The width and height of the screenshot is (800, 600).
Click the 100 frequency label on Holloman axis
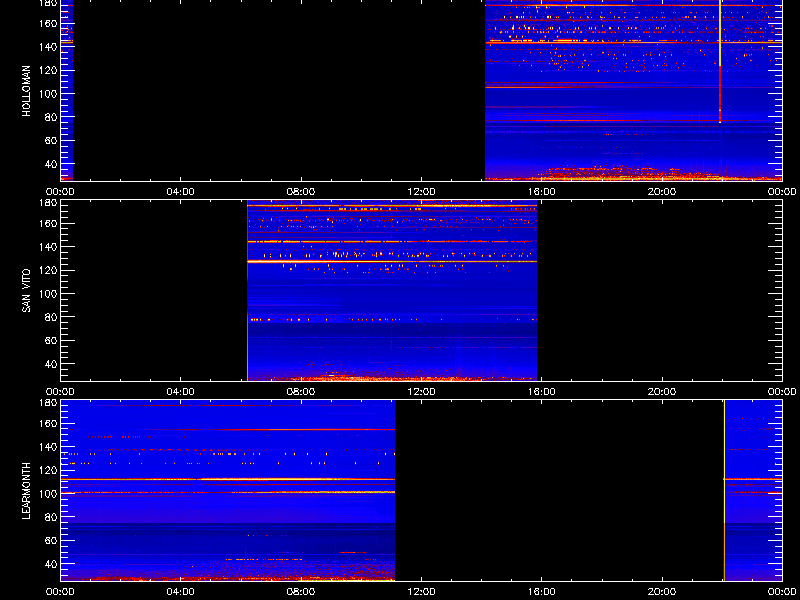[49, 94]
